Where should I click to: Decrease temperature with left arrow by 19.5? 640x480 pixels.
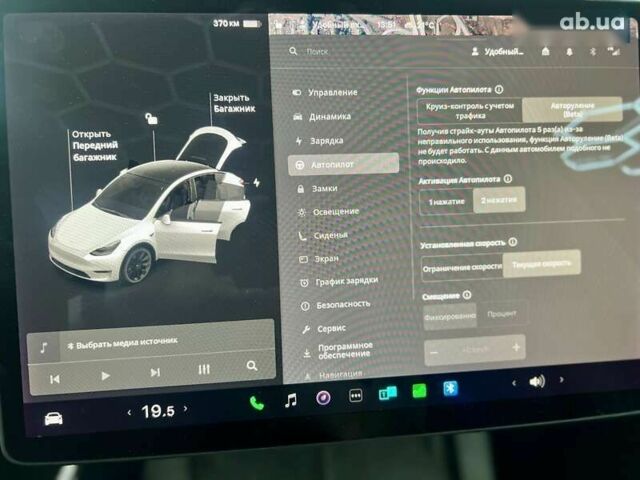[x=129, y=413]
